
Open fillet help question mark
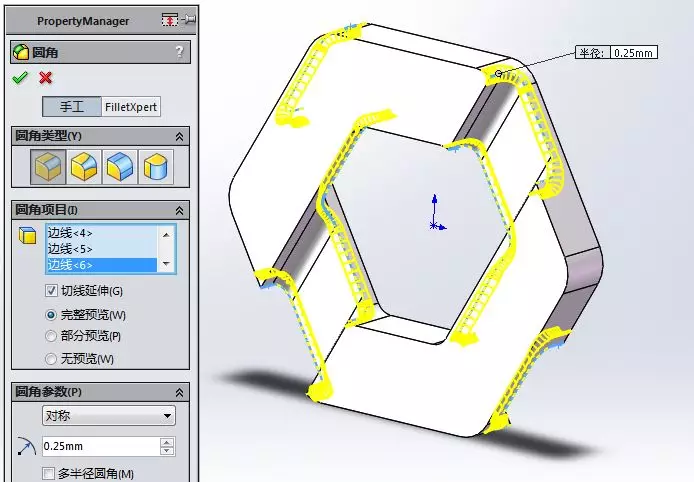pos(179,52)
